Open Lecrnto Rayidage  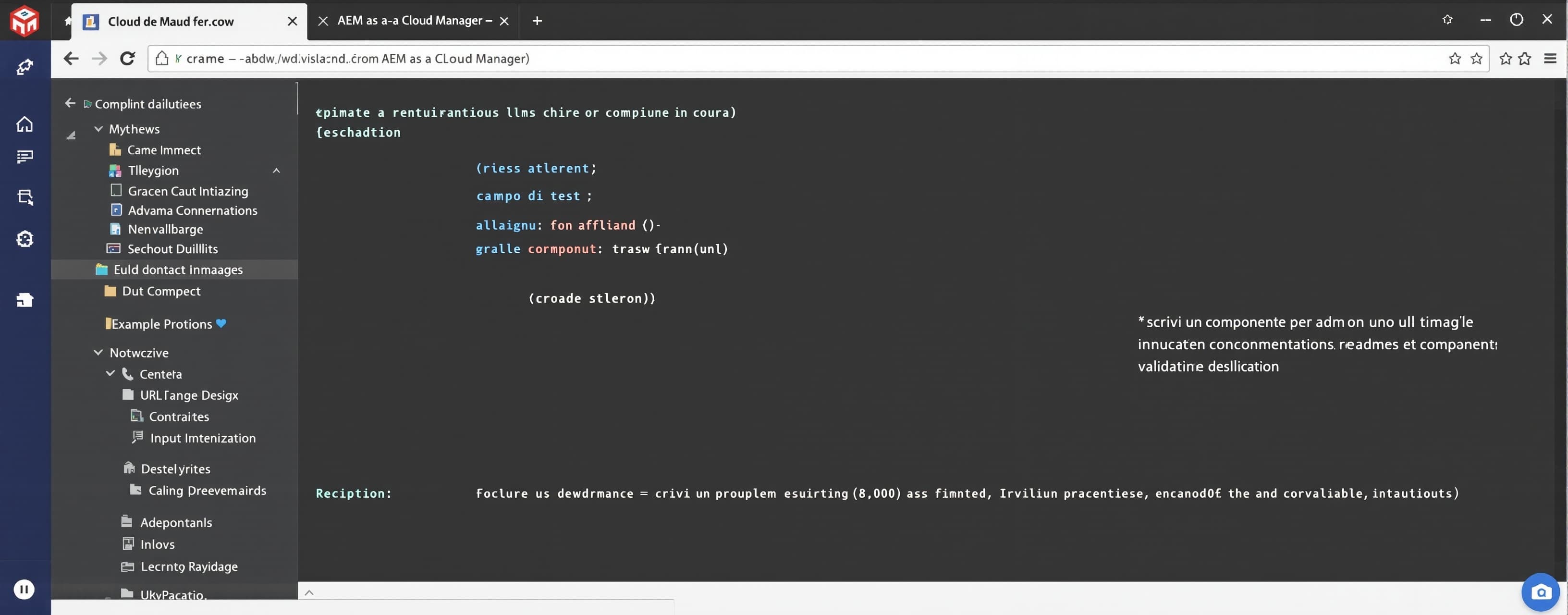[189, 566]
